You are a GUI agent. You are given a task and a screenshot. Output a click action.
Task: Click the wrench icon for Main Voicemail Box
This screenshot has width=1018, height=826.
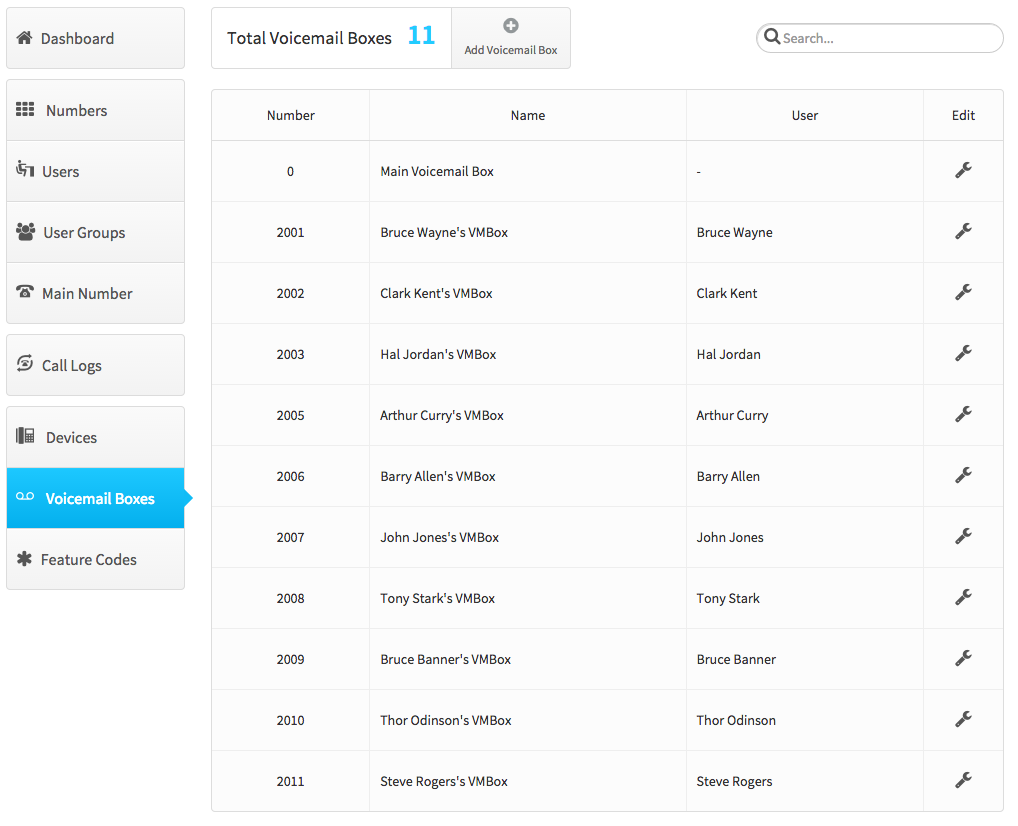tap(963, 170)
